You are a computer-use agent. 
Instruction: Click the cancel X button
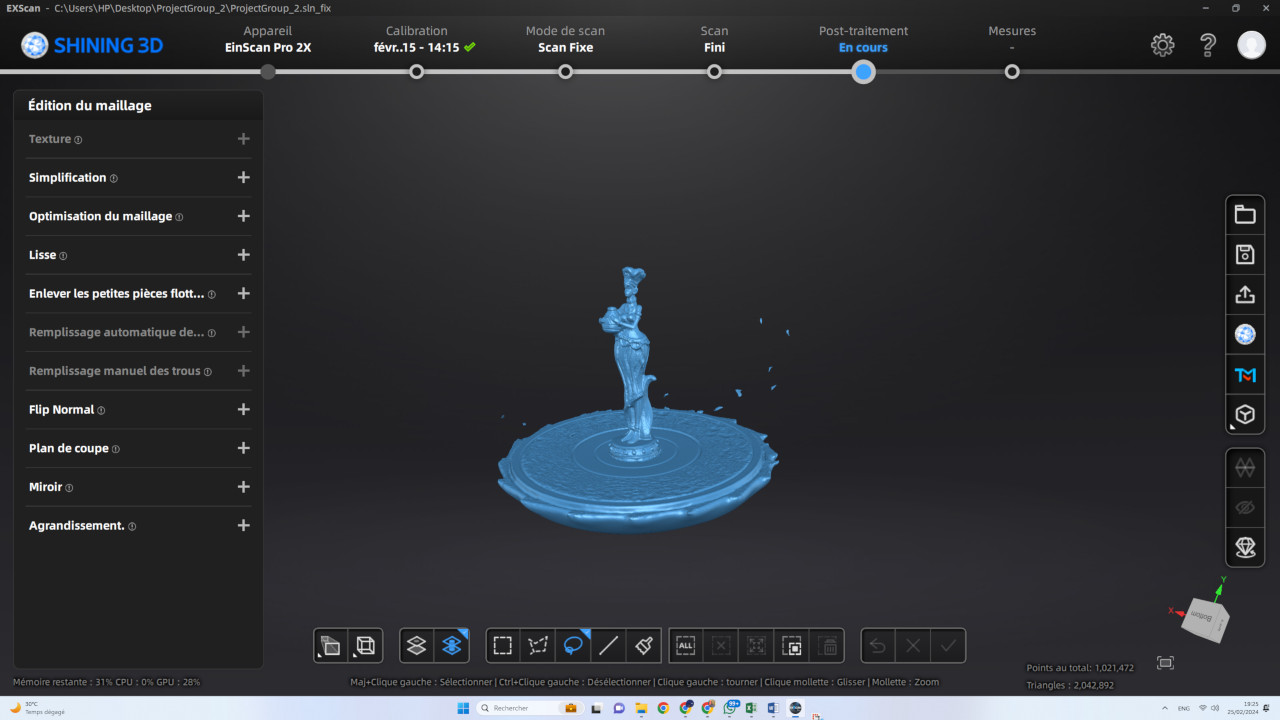click(913, 646)
